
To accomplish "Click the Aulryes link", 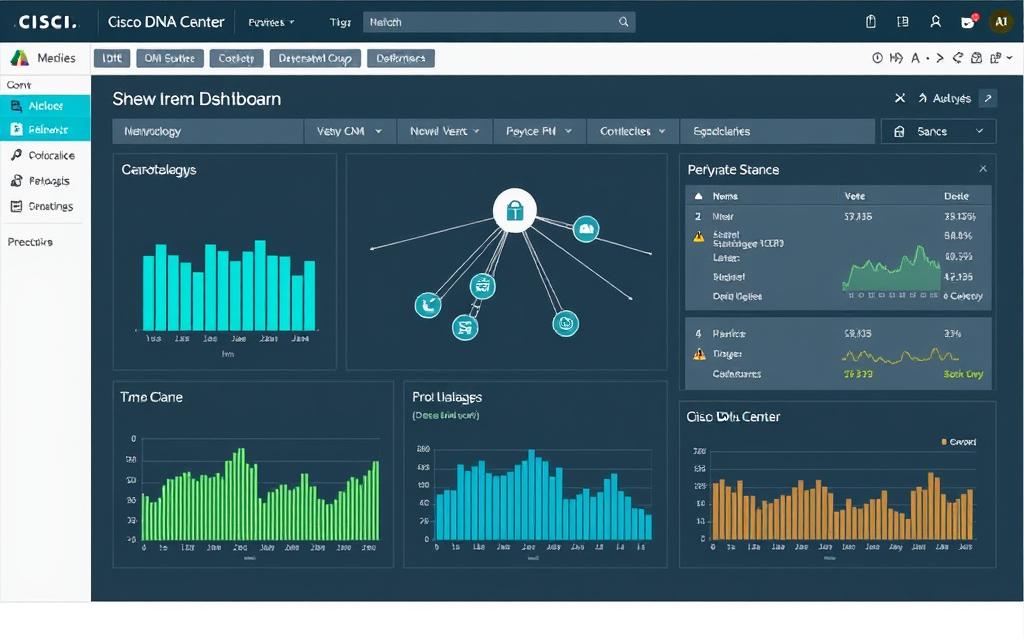I will click(x=952, y=99).
